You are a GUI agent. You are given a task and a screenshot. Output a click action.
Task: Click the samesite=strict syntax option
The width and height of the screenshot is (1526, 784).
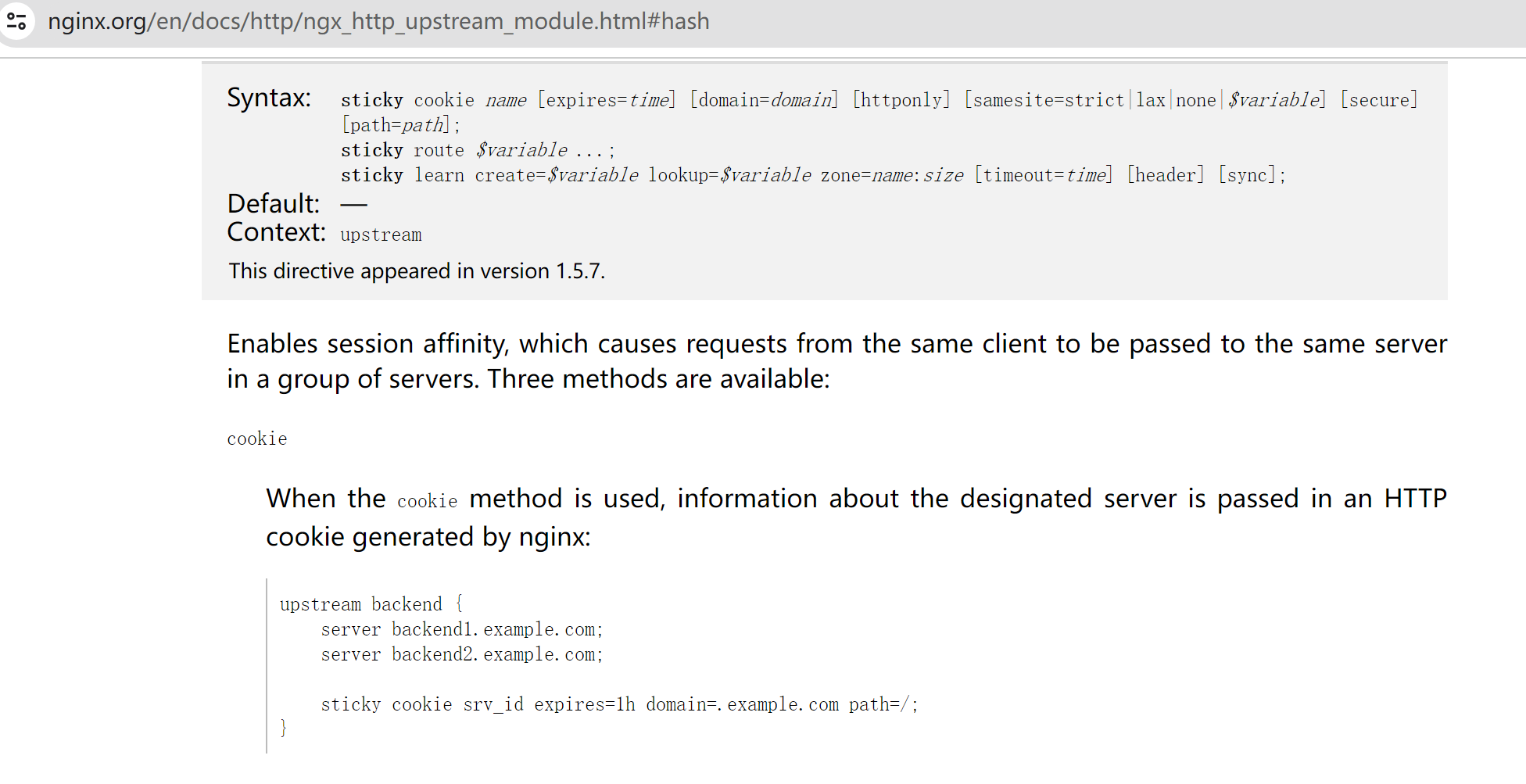point(1045,99)
